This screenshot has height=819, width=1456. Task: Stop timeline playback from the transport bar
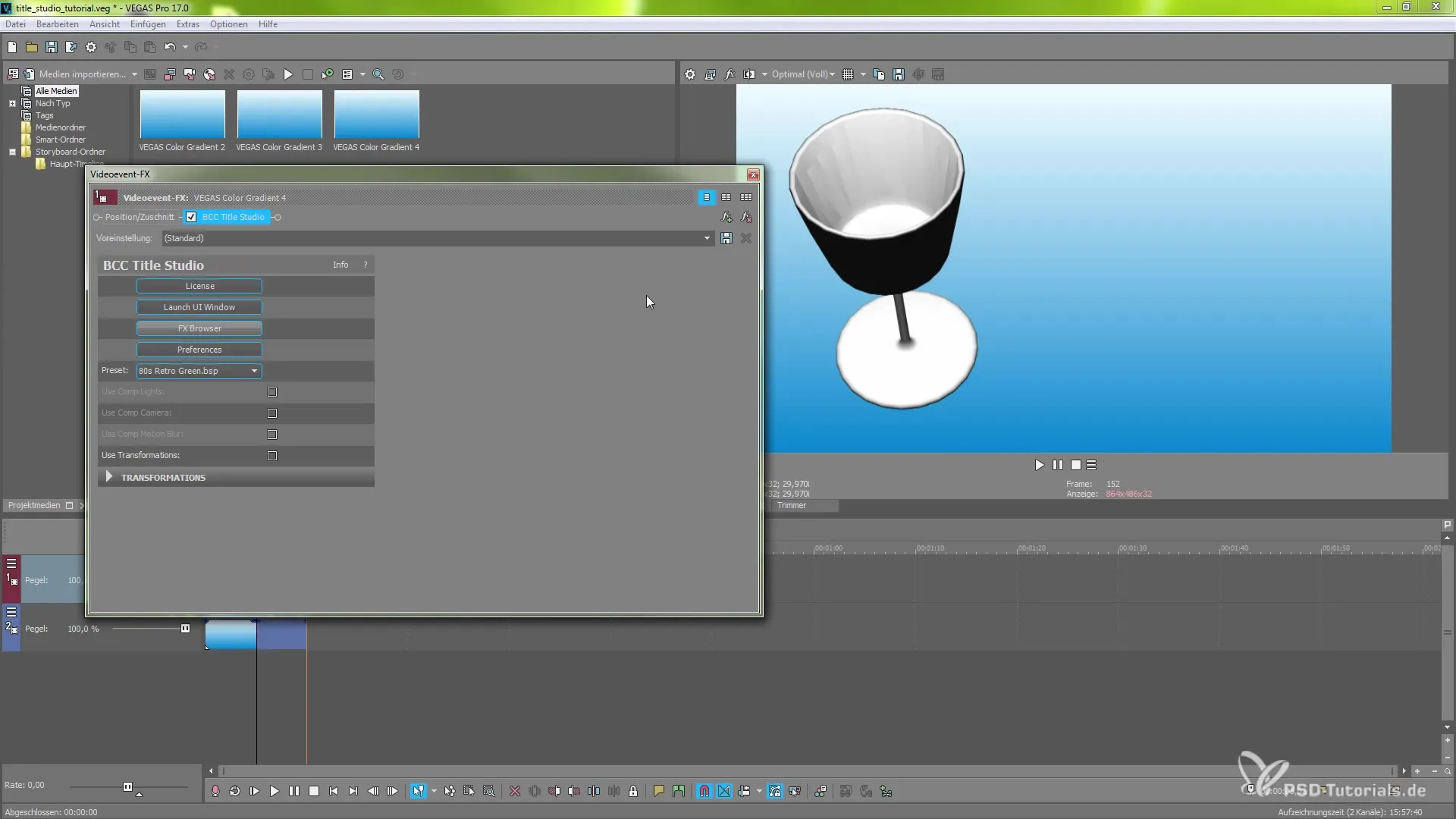pos(314,791)
